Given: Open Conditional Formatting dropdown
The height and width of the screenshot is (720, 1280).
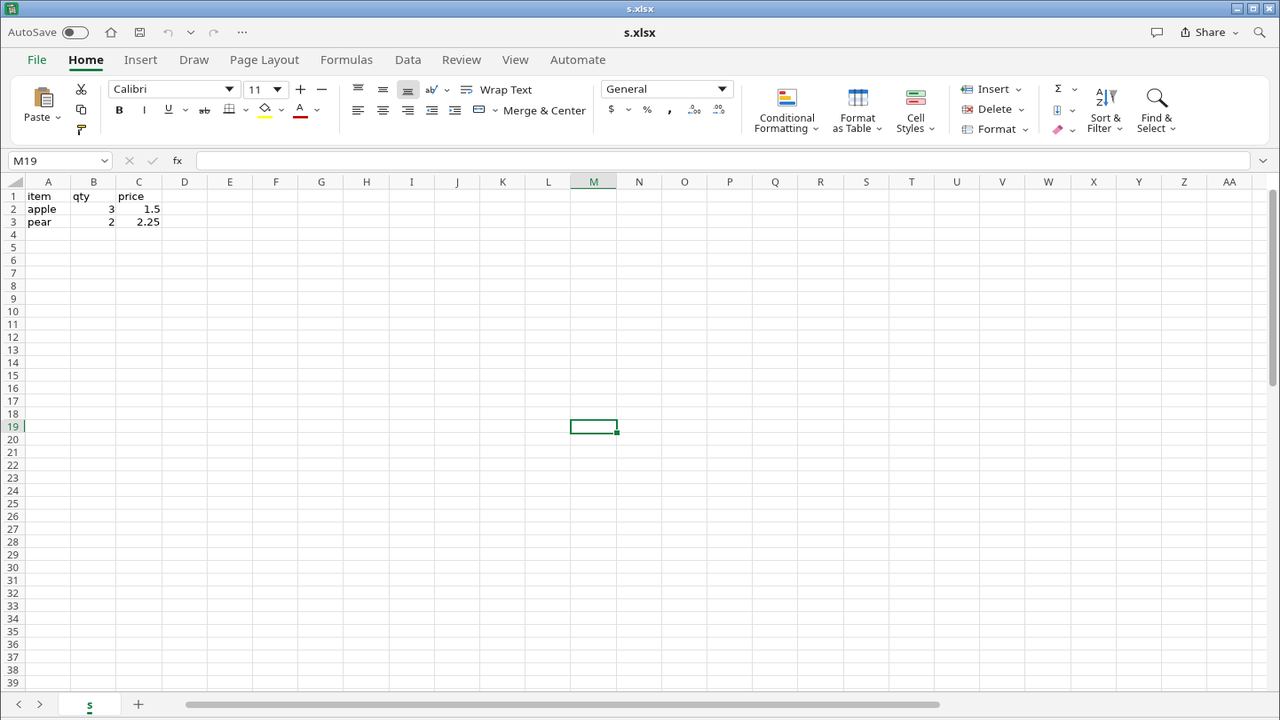Looking at the screenshot, I should [x=787, y=110].
